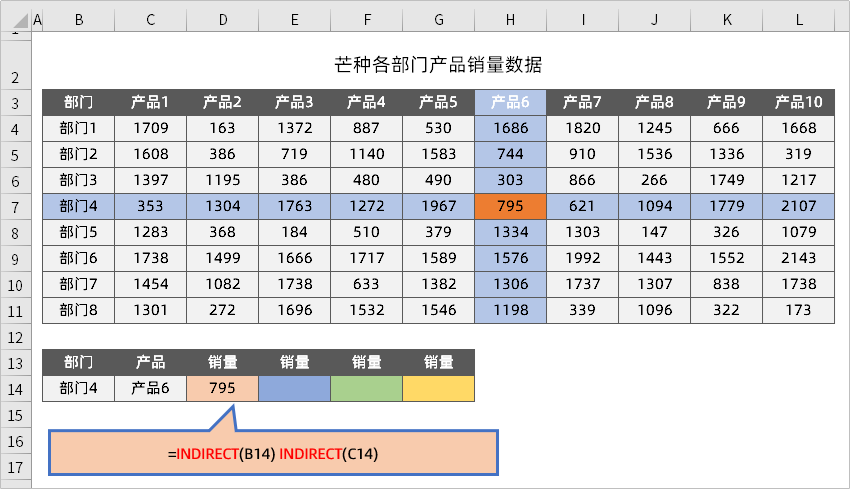Select the row 7 header
Viewport: 850px width, 489px height.
(16, 206)
